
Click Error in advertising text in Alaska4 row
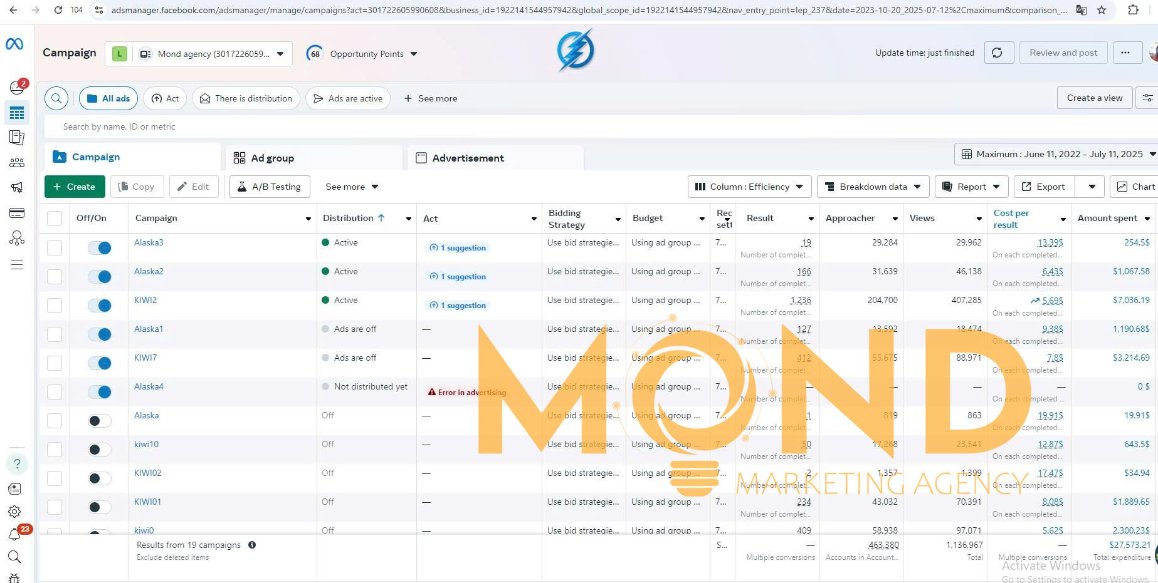coord(467,392)
